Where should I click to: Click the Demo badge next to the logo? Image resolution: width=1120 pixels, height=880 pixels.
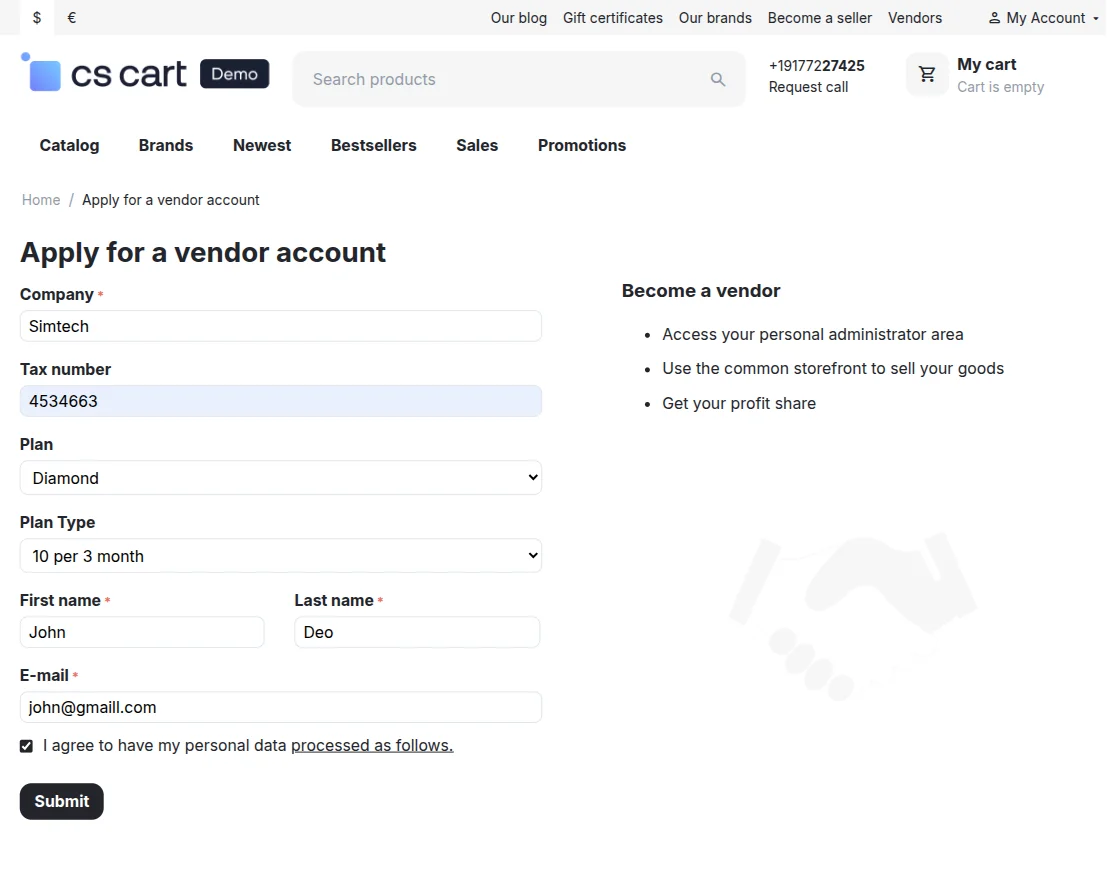point(234,73)
